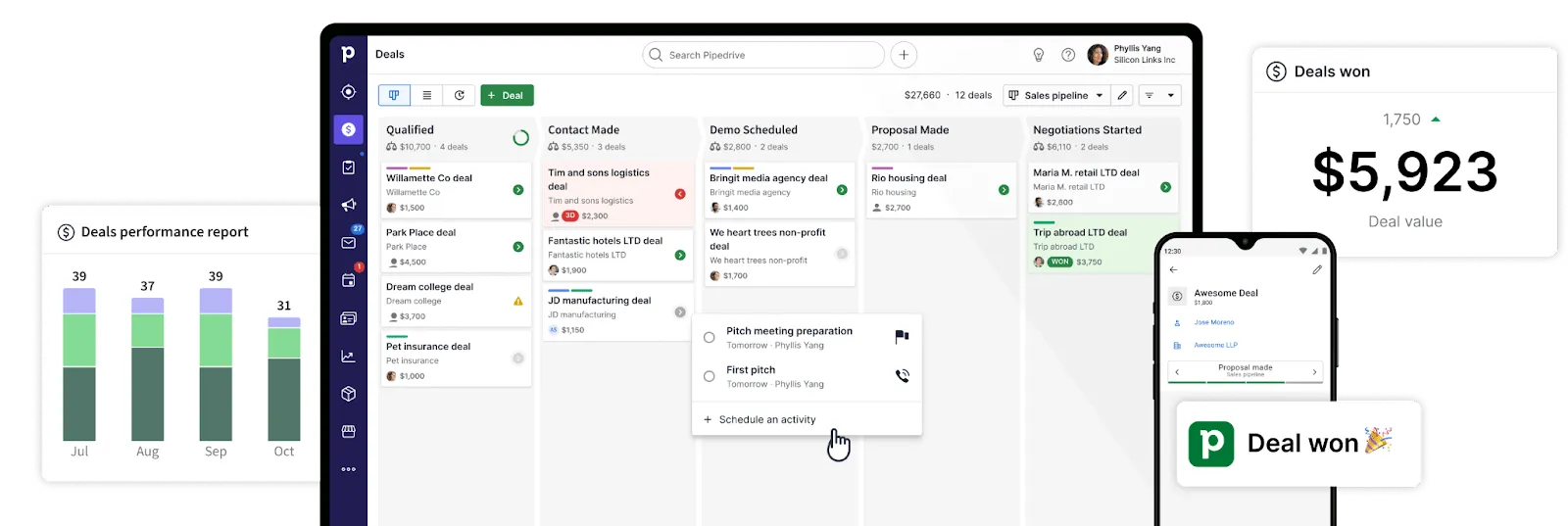
Task: Click the flag icon of Pitch meeting preparation
Action: (903, 337)
